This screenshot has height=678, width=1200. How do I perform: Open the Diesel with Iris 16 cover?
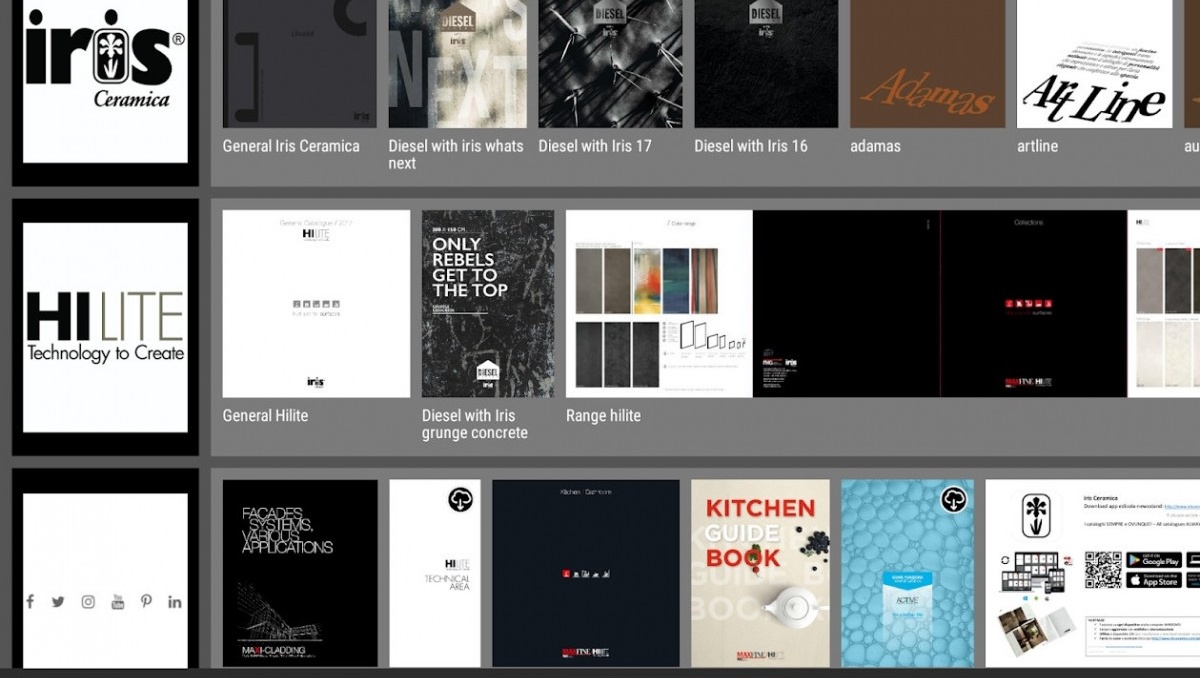[766, 64]
